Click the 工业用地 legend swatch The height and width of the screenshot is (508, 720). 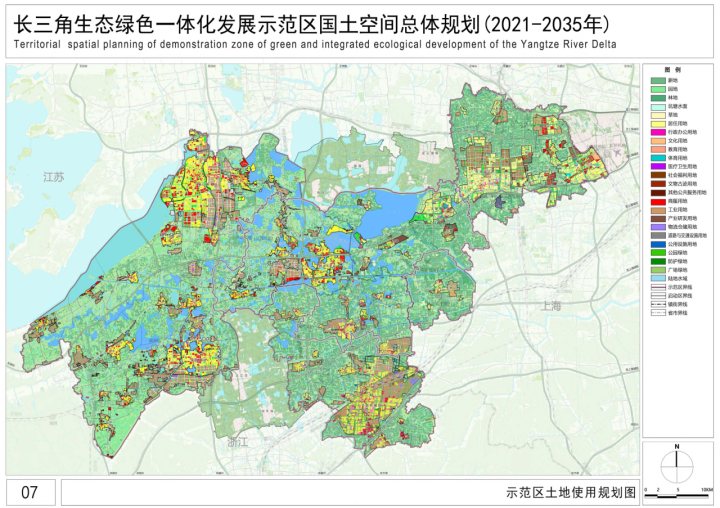click(658, 209)
